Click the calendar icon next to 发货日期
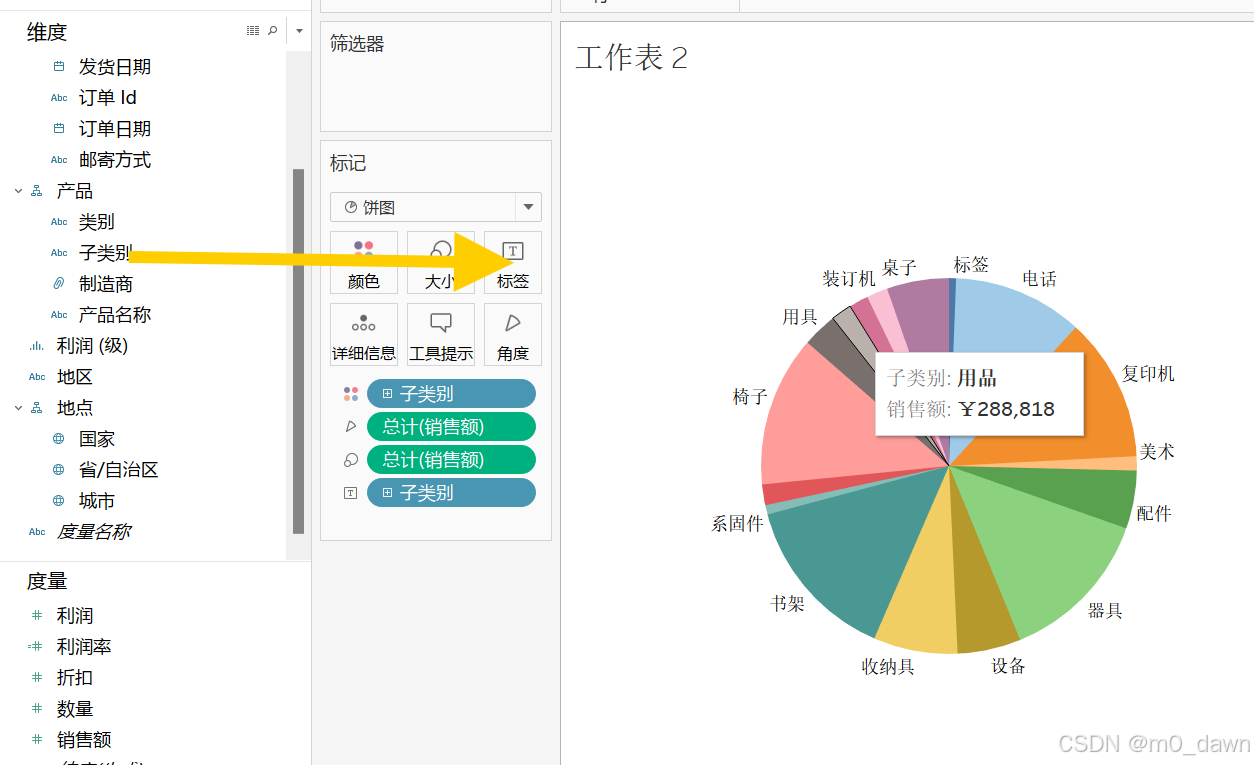The height and width of the screenshot is (765, 1254). (x=59, y=67)
